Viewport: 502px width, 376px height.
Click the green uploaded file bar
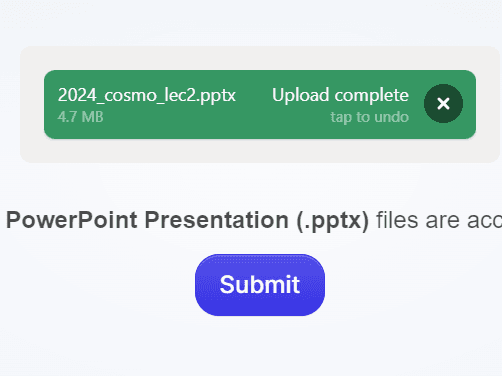(x=260, y=104)
